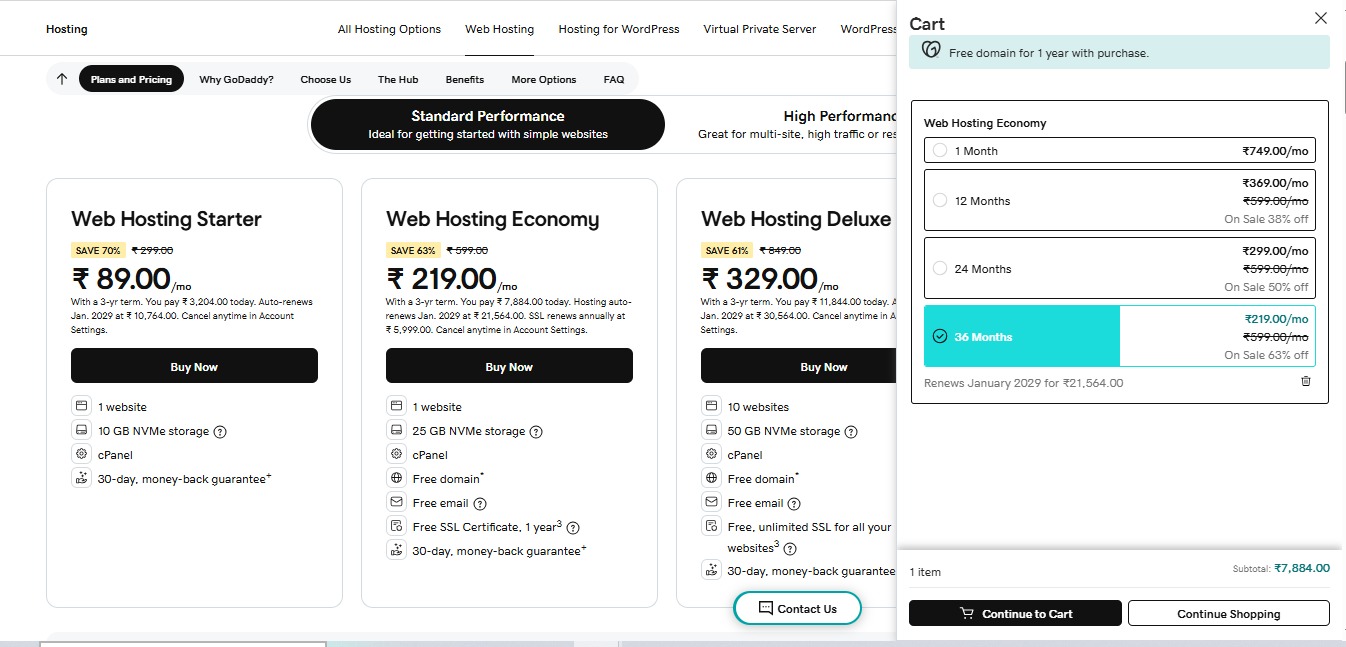Viewport: 1346px width, 647px height.
Task: Click help icon beside Economy Free email
Action: coord(480,504)
